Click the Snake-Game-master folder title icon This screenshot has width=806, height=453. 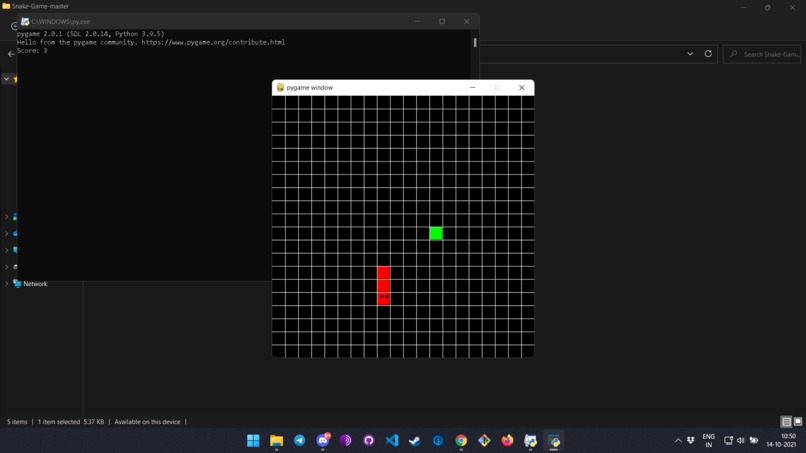point(6,6)
